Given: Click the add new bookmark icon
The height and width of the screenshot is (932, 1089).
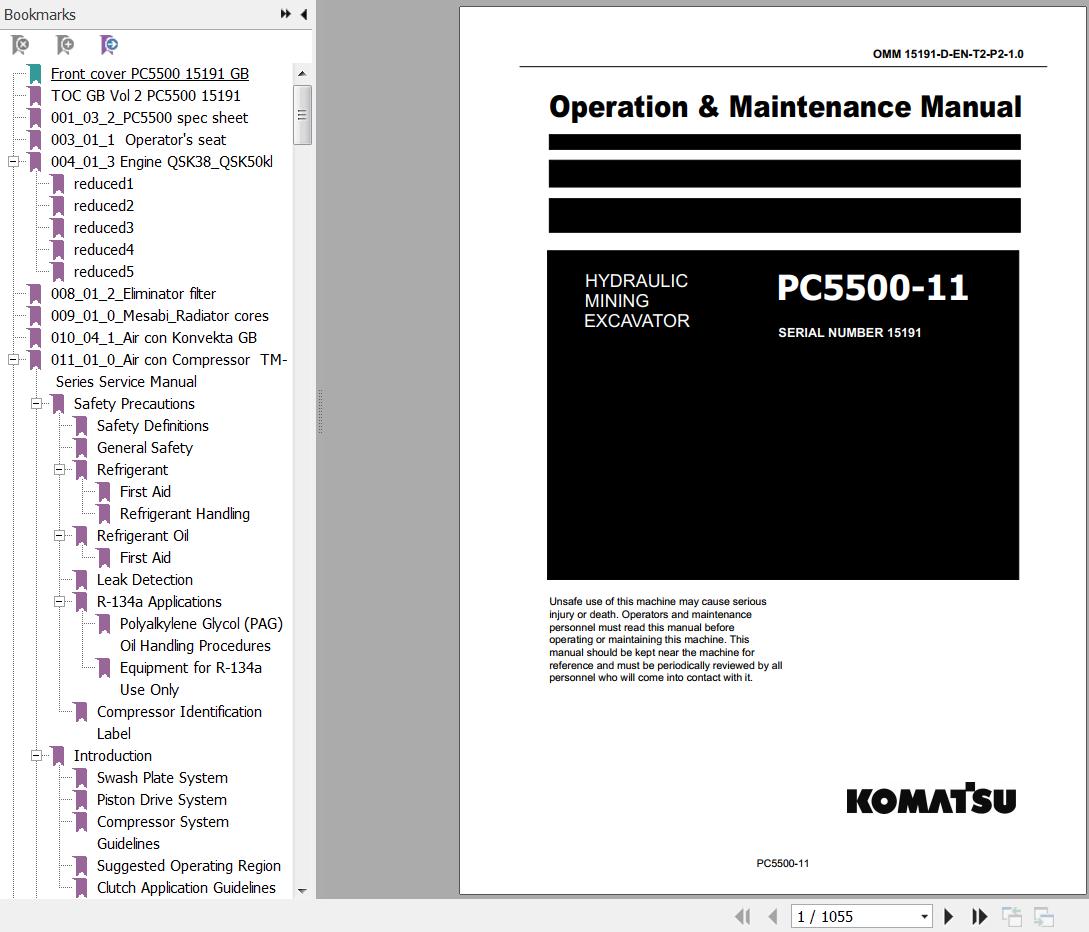Looking at the screenshot, I should (x=65, y=45).
